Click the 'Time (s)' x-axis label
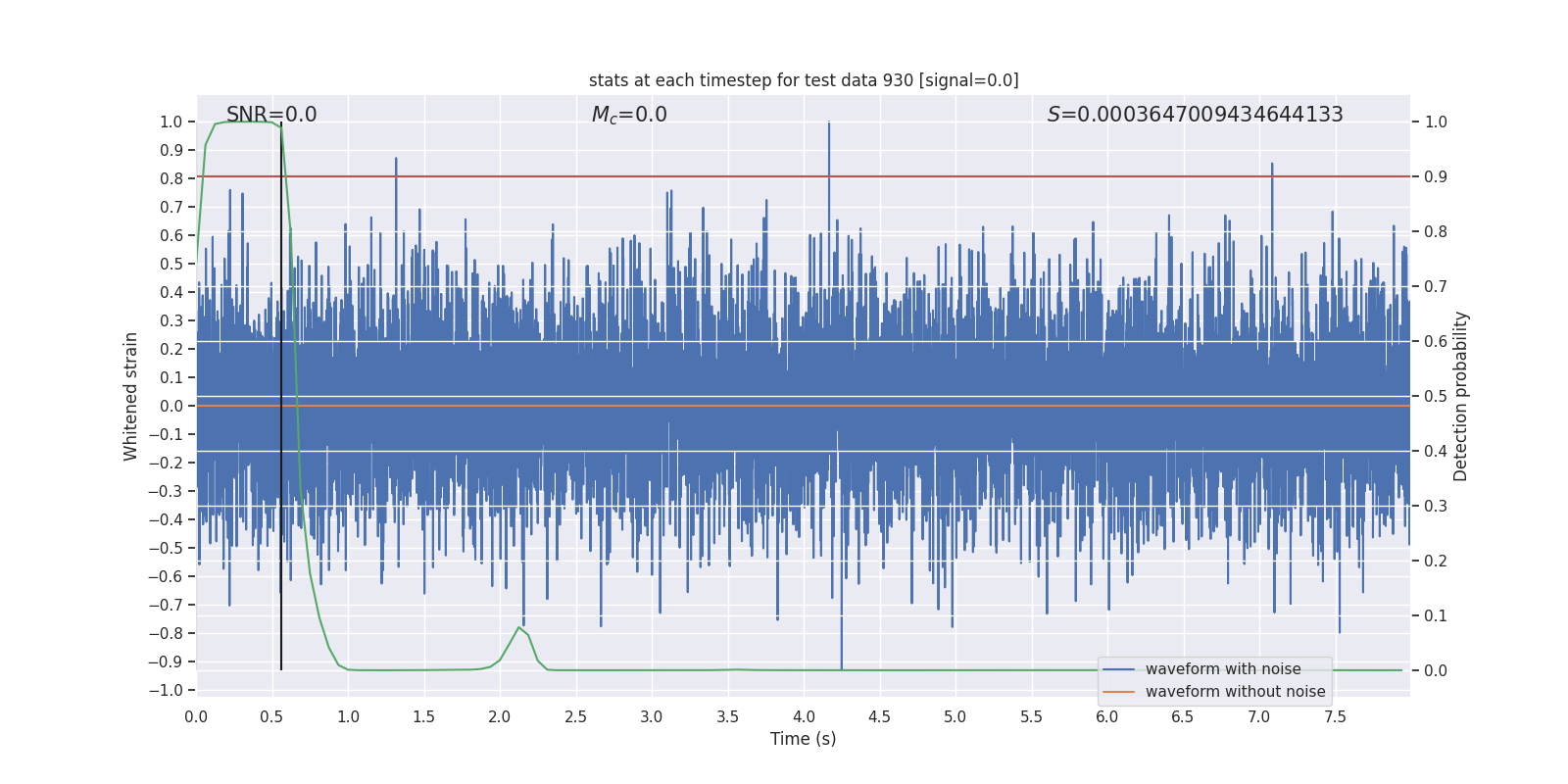 (804, 739)
